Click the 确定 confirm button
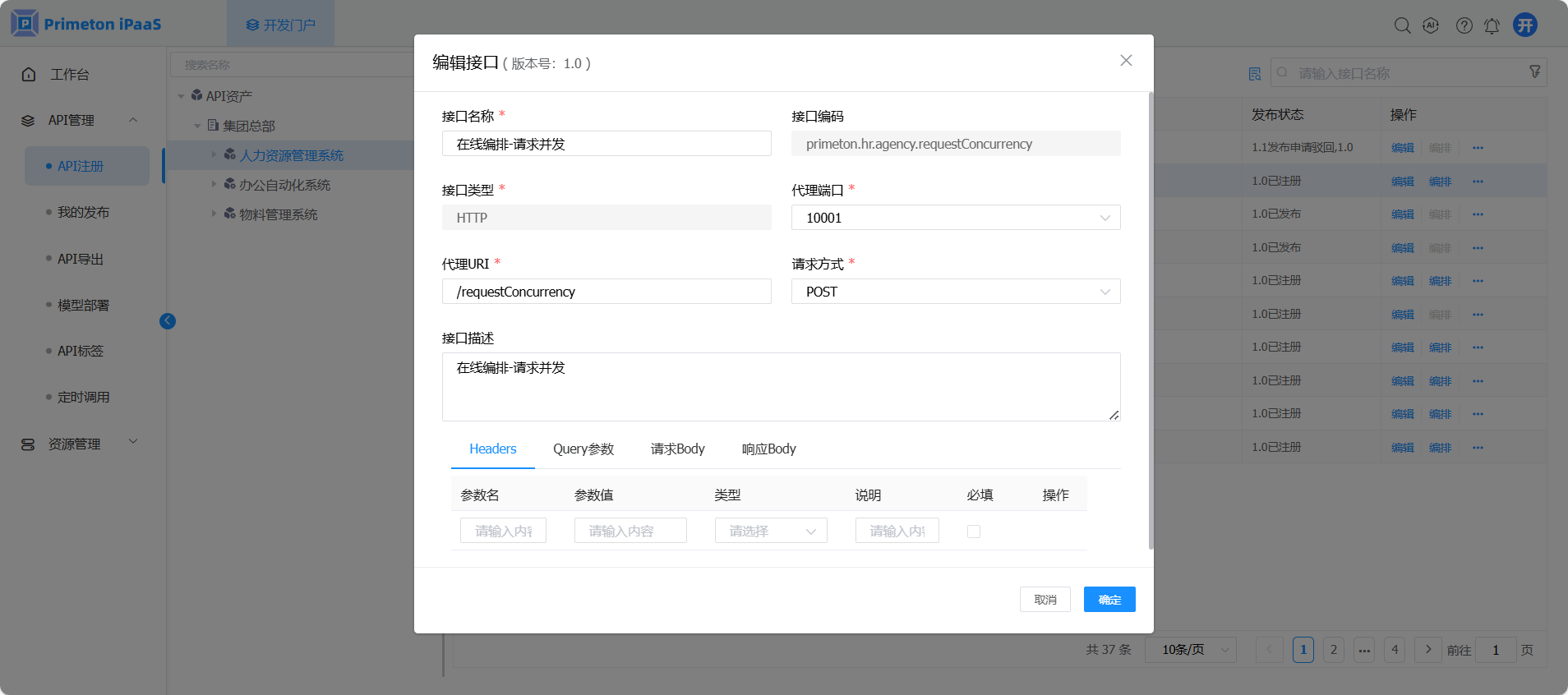 [1109, 600]
